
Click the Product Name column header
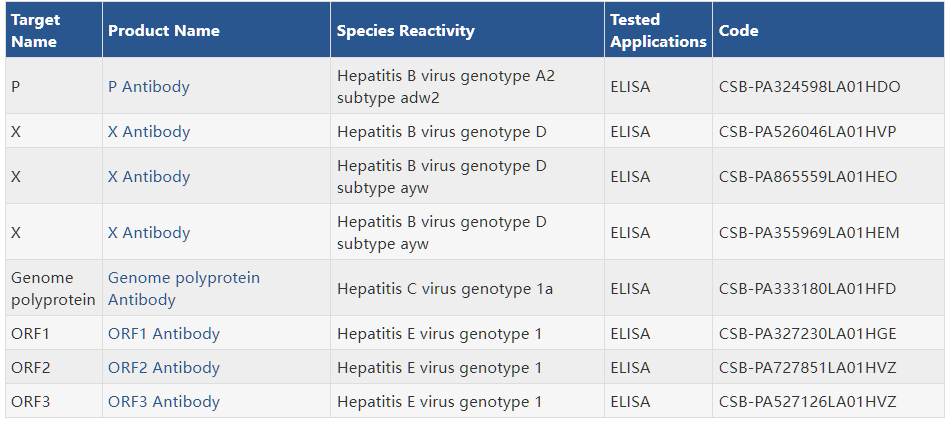[x=216, y=30]
